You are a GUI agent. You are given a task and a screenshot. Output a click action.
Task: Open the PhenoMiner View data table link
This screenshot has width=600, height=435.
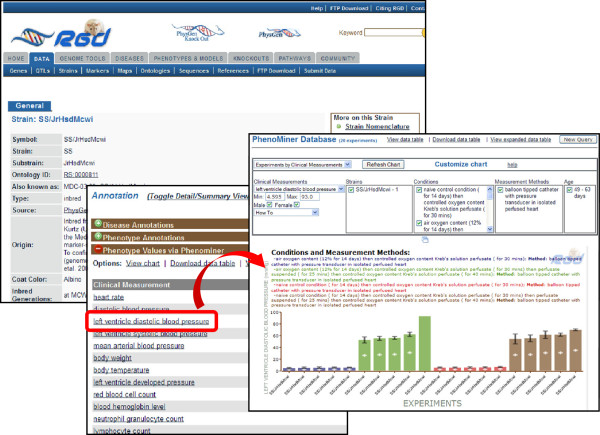click(405, 140)
